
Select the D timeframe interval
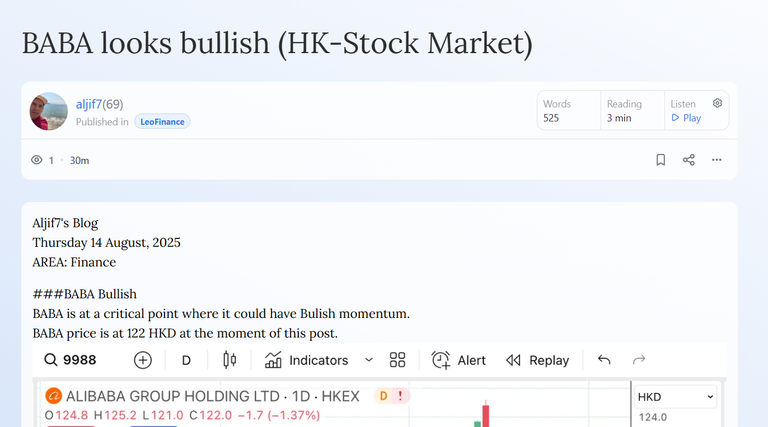point(186,360)
